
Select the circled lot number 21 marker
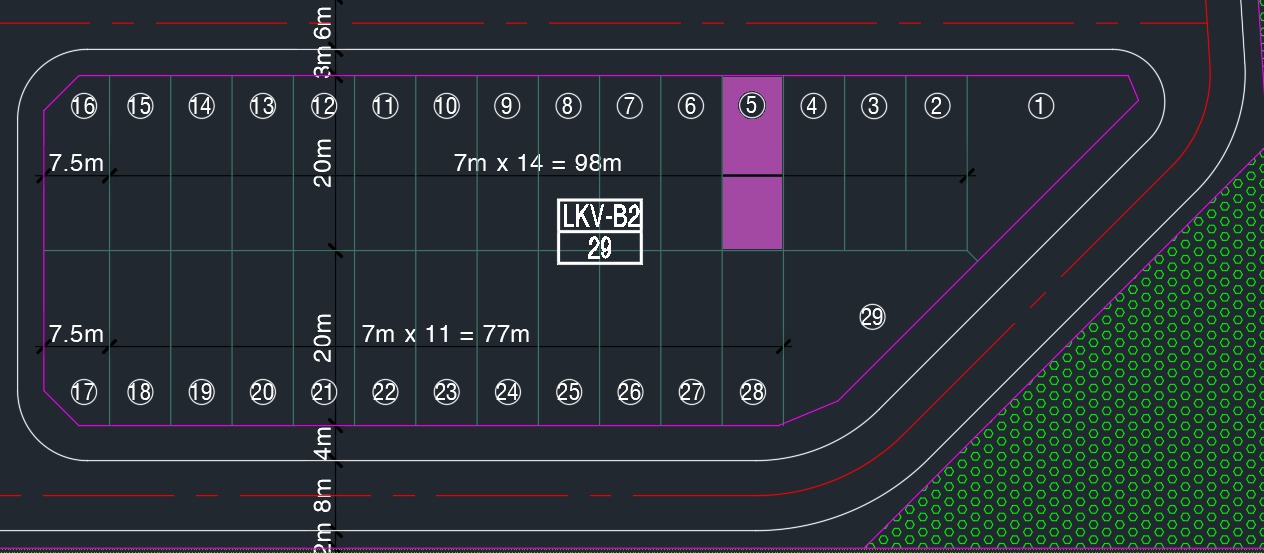click(323, 392)
